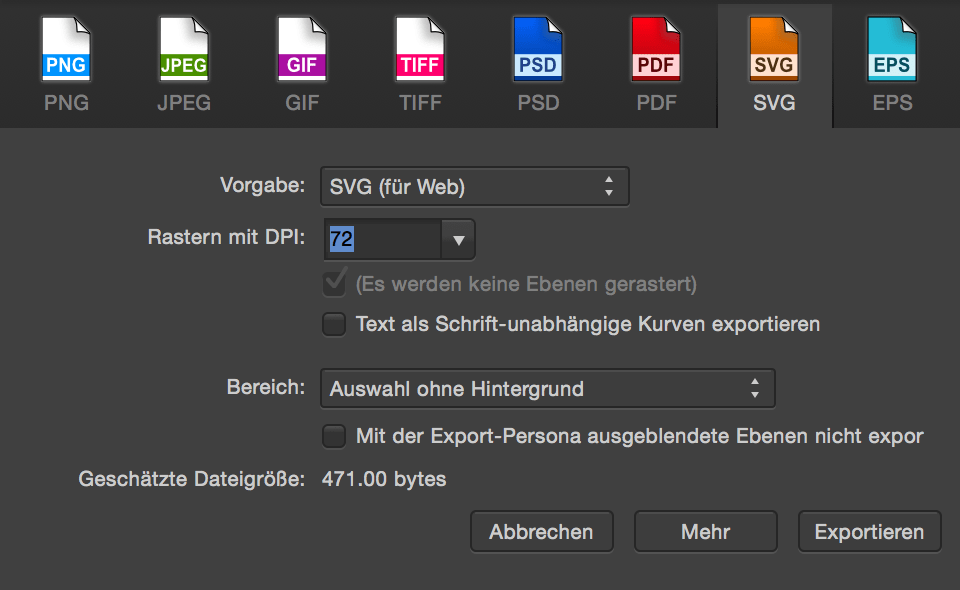Check the ausgeblendete Ebenen nicht exportieren option
Viewport: 960px width, 590px height.
[x=334, y=436]
